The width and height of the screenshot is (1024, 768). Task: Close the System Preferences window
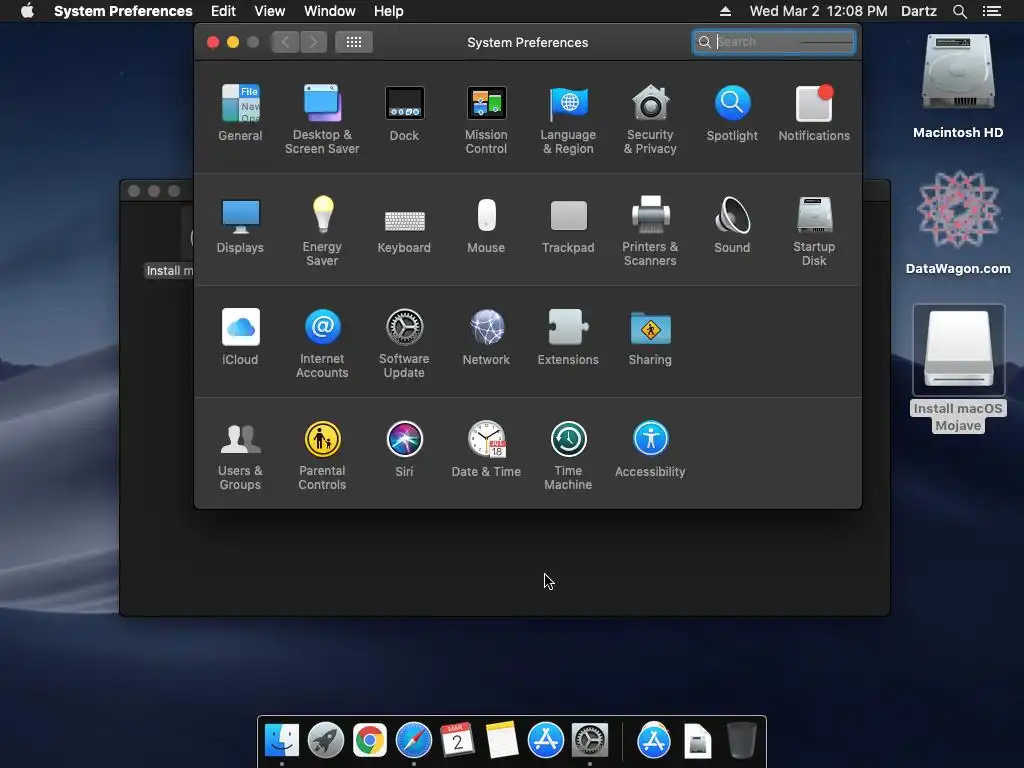tap(213, 42)
